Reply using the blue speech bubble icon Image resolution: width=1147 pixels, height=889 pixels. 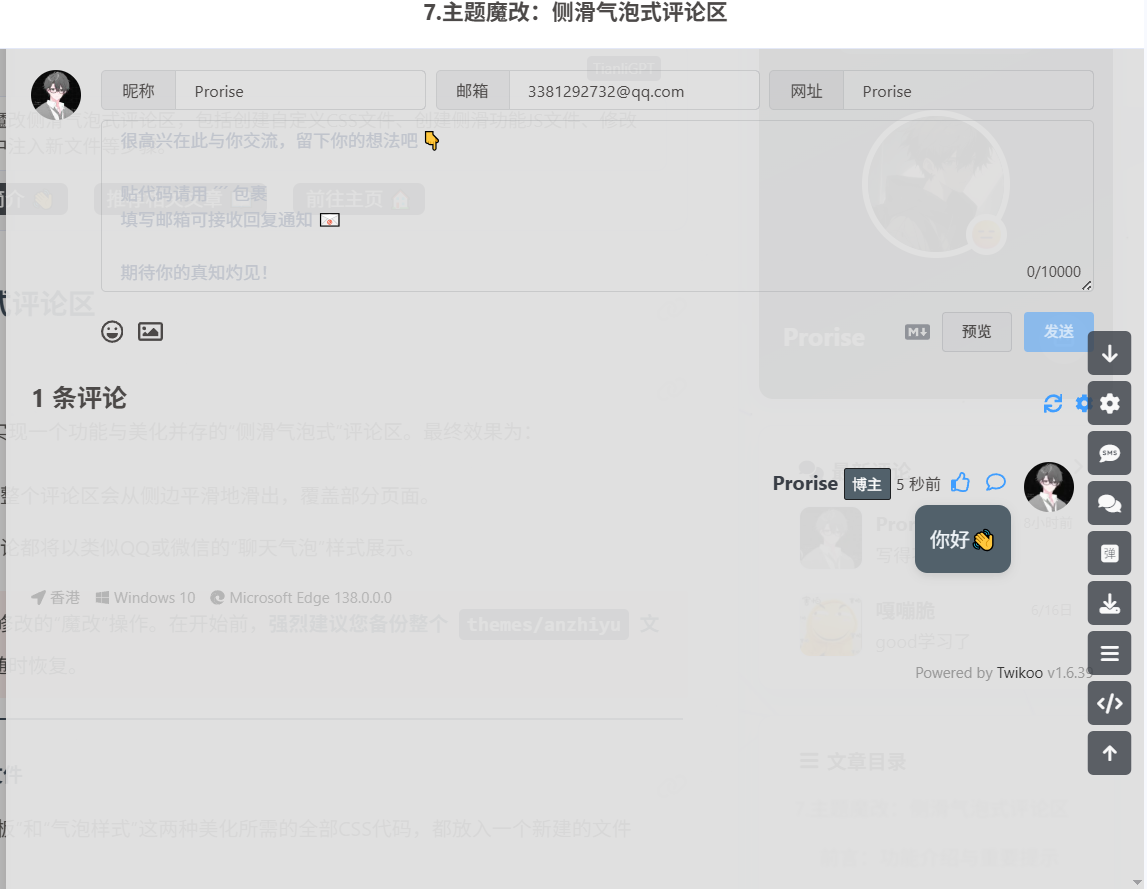[996, 483]
